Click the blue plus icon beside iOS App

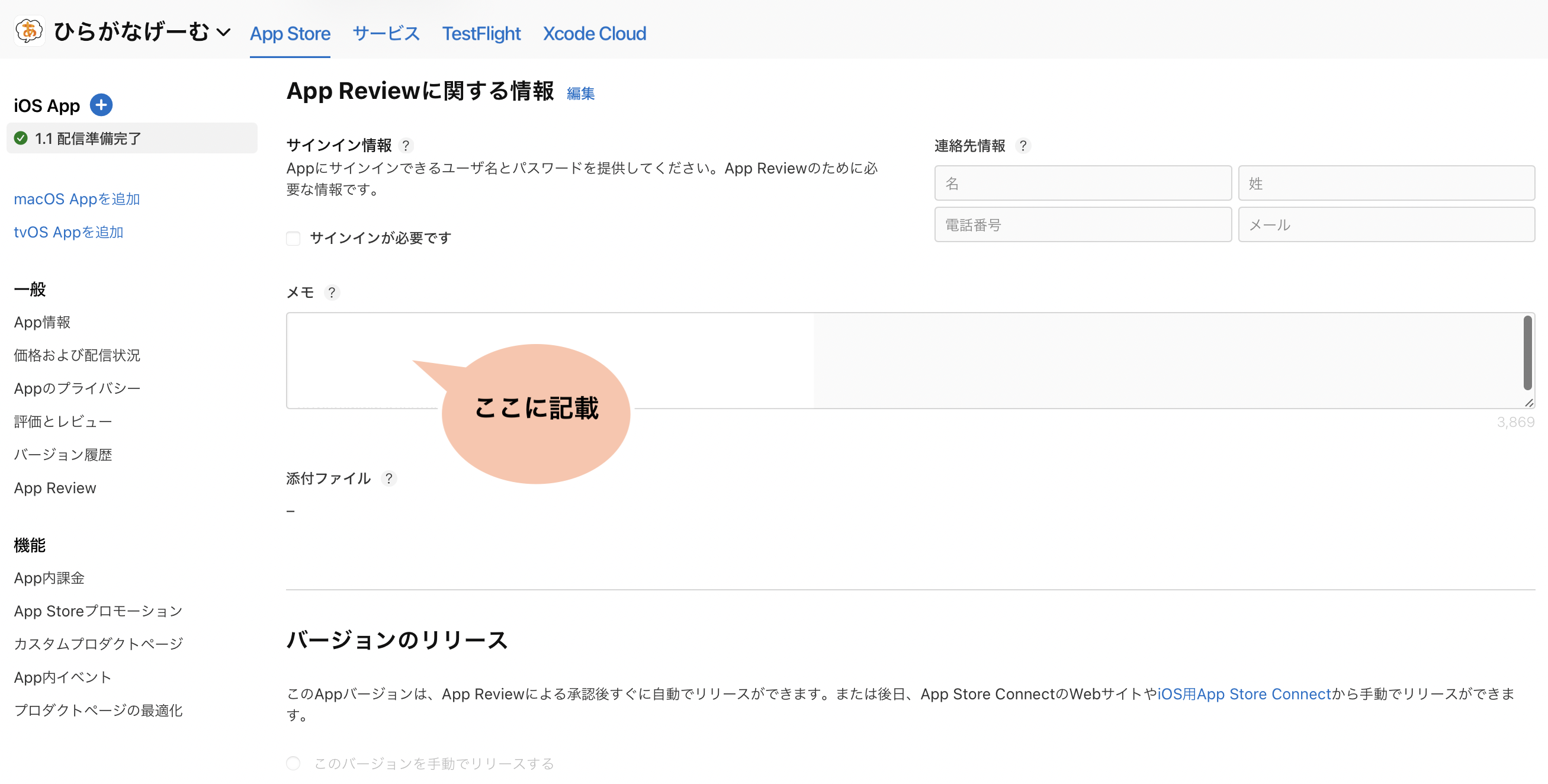tap(101, 105)
